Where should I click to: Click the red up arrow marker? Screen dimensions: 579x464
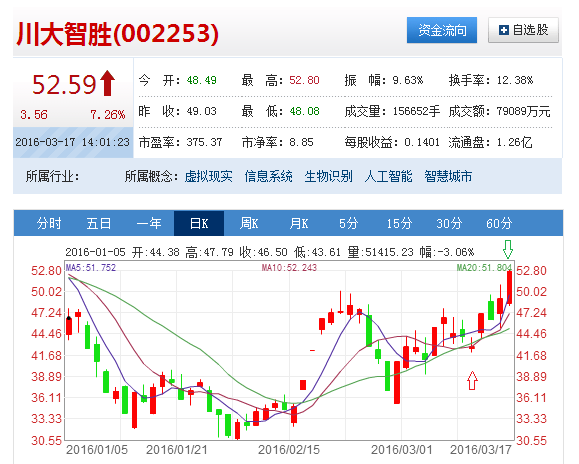pos(472,381)
